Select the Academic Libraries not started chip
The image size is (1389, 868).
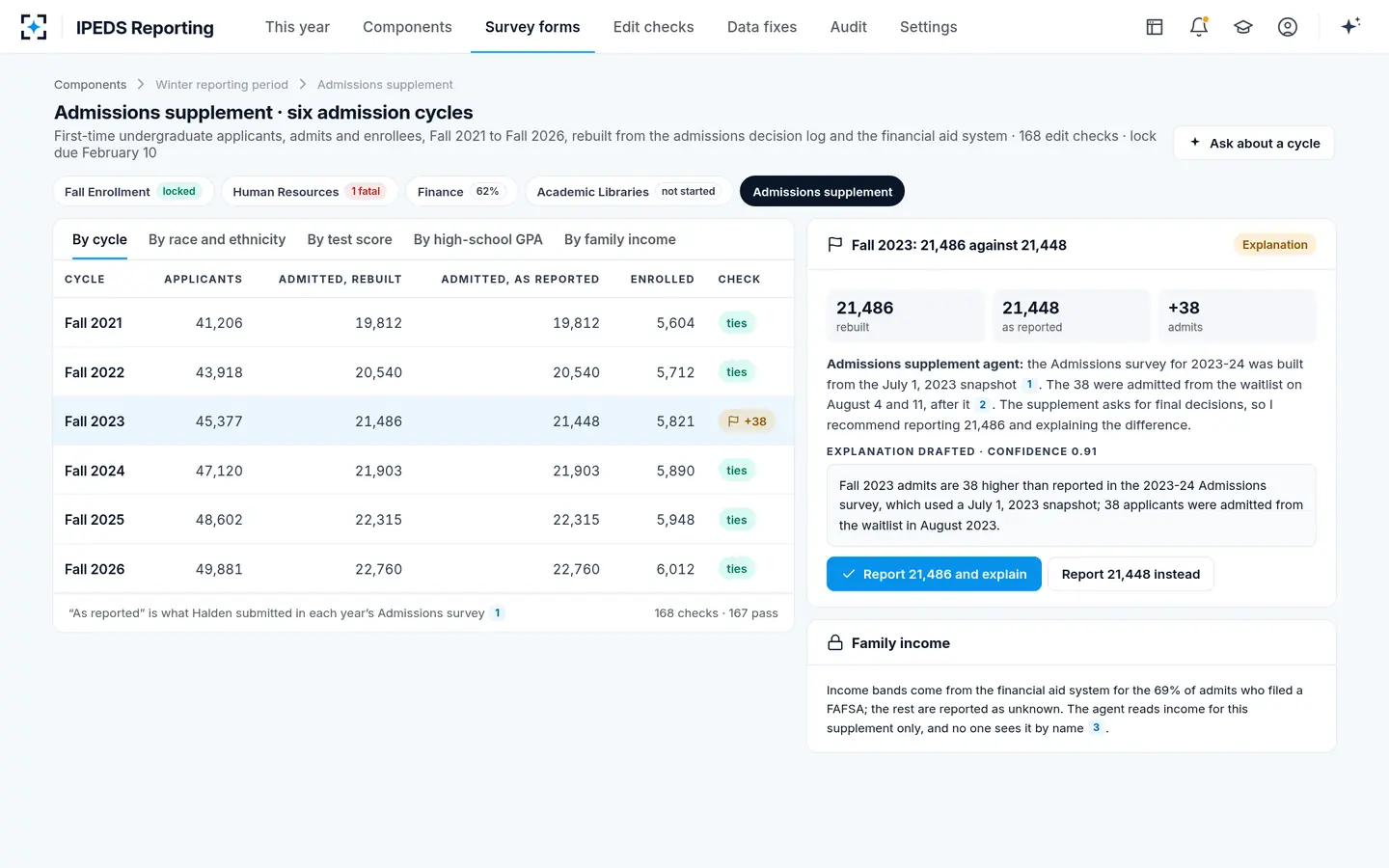point(628,191)
